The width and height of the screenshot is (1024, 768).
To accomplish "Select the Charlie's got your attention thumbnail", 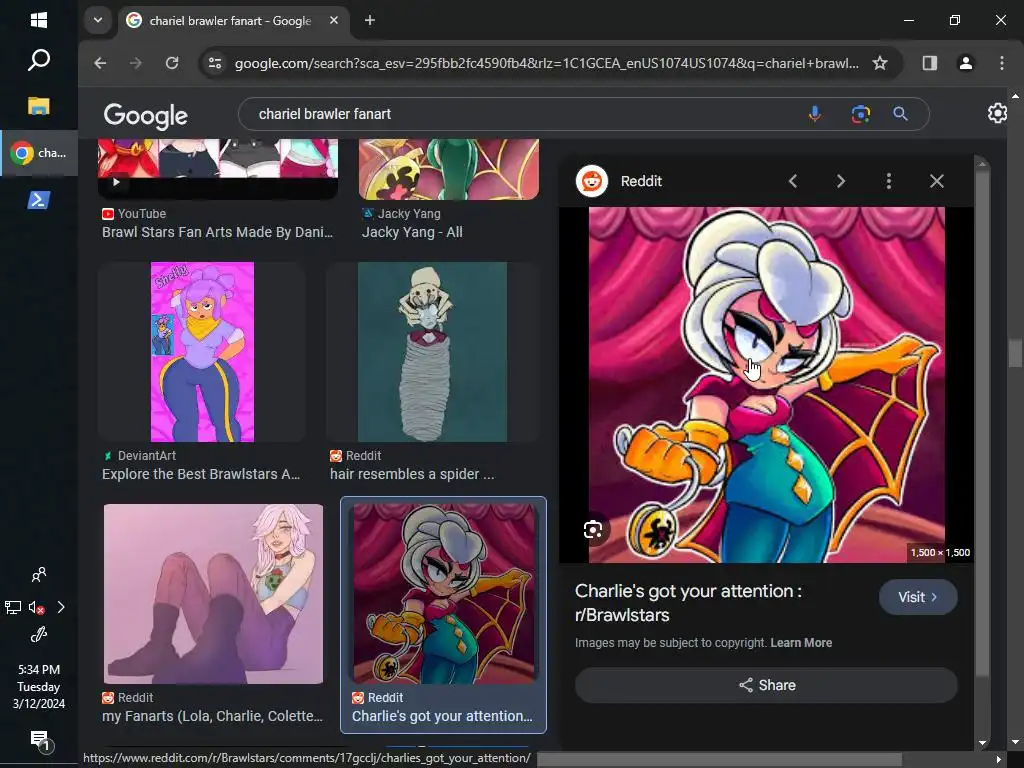I will tap(443, 594).
